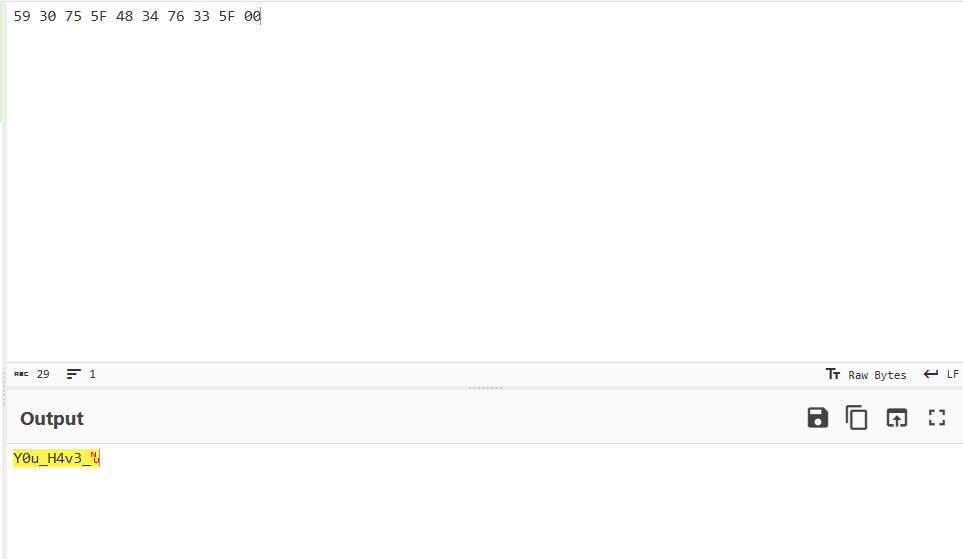Save the output to a file
The height and width of the screenshot is (559, 963).
pyautogui.click(x=817, y=418)
